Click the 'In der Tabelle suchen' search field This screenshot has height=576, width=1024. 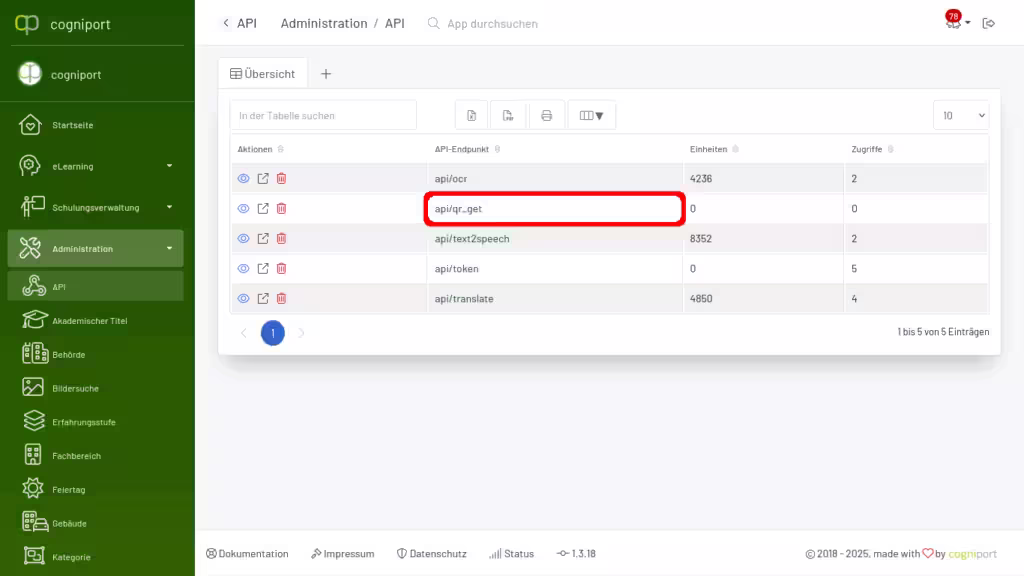click(323, 116)
